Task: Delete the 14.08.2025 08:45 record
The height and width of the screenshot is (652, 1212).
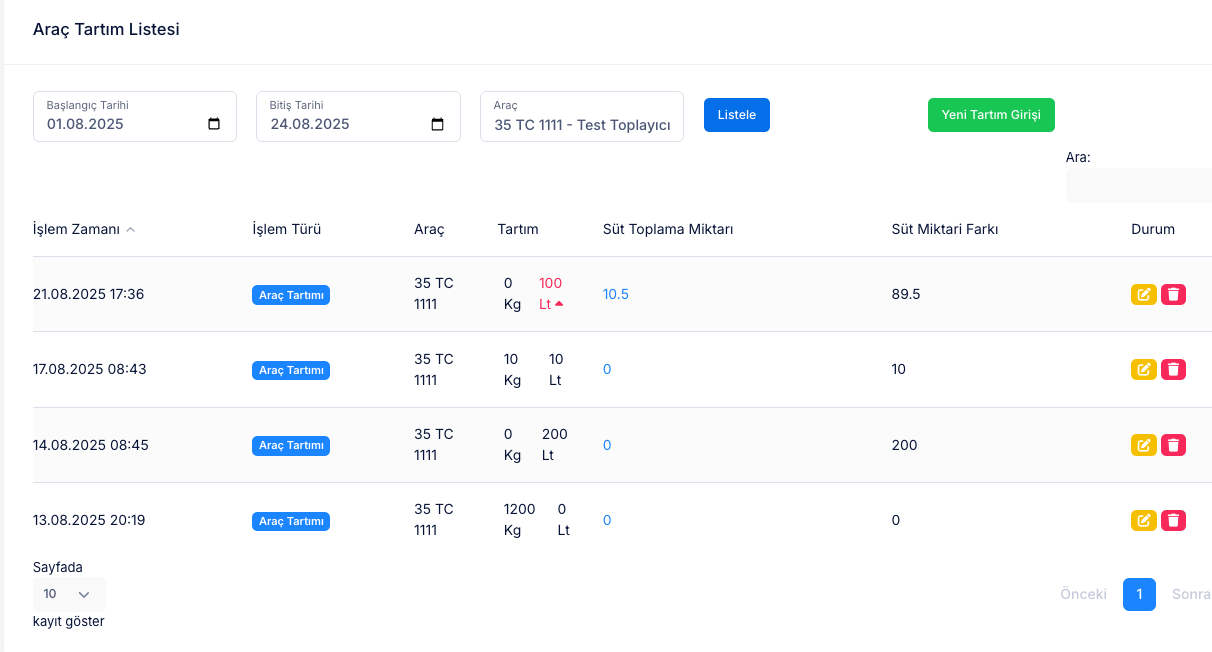Action: pos(1174,445)
